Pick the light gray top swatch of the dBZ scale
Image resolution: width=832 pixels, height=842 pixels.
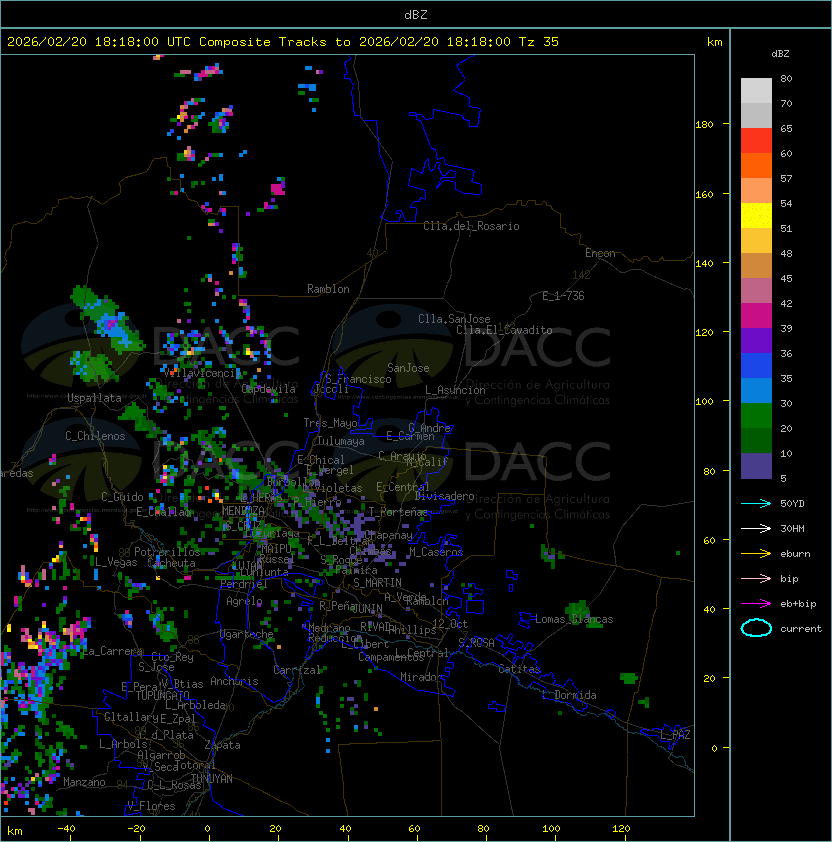tap(756, 91)
